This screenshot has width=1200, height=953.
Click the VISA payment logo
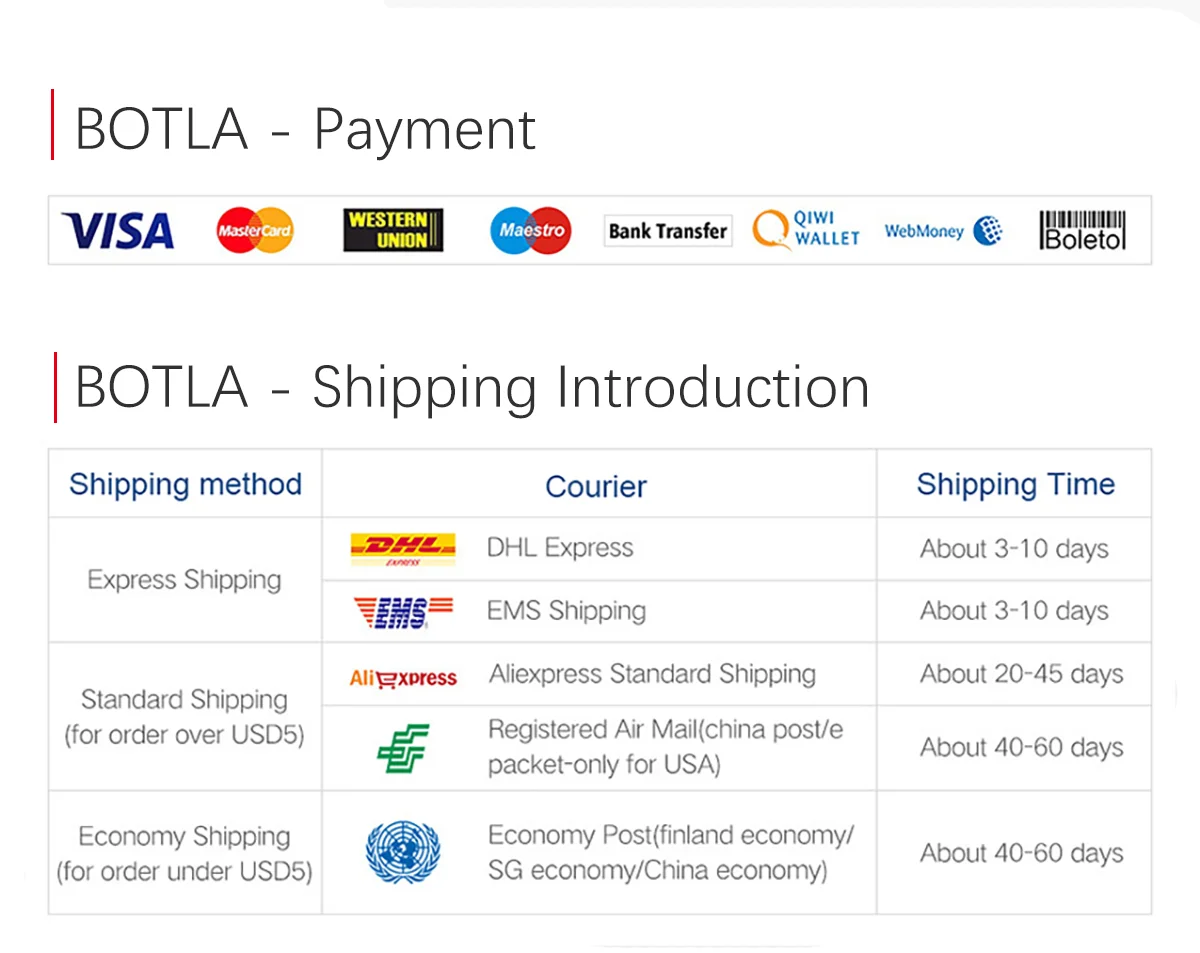point(117,231)
